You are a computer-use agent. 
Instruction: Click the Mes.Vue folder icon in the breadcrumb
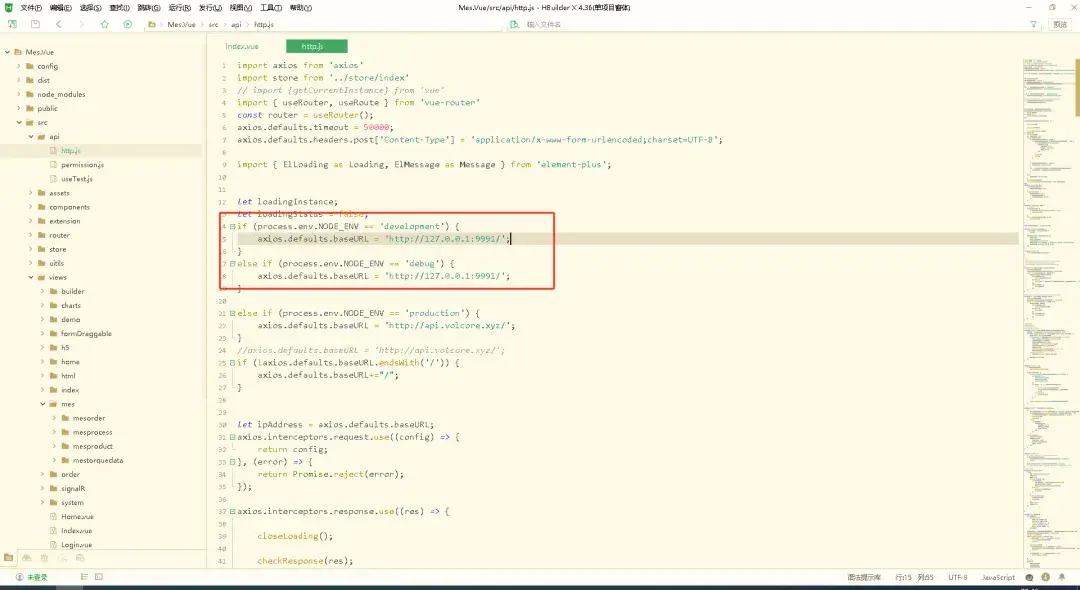[151, 24]
